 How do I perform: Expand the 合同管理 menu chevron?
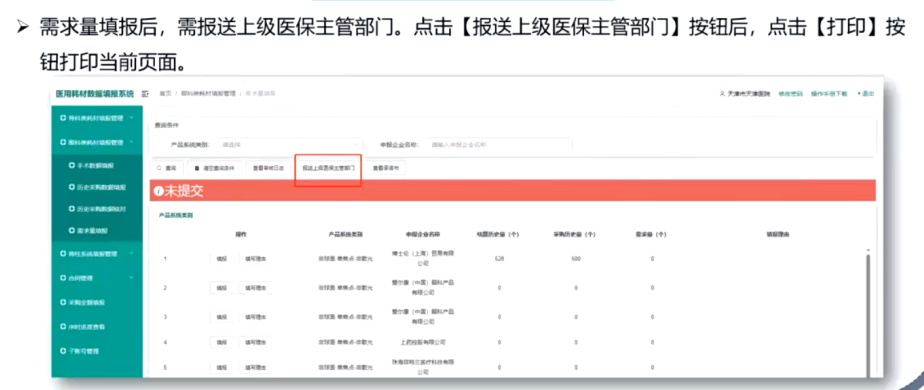(x=131, y=278)
